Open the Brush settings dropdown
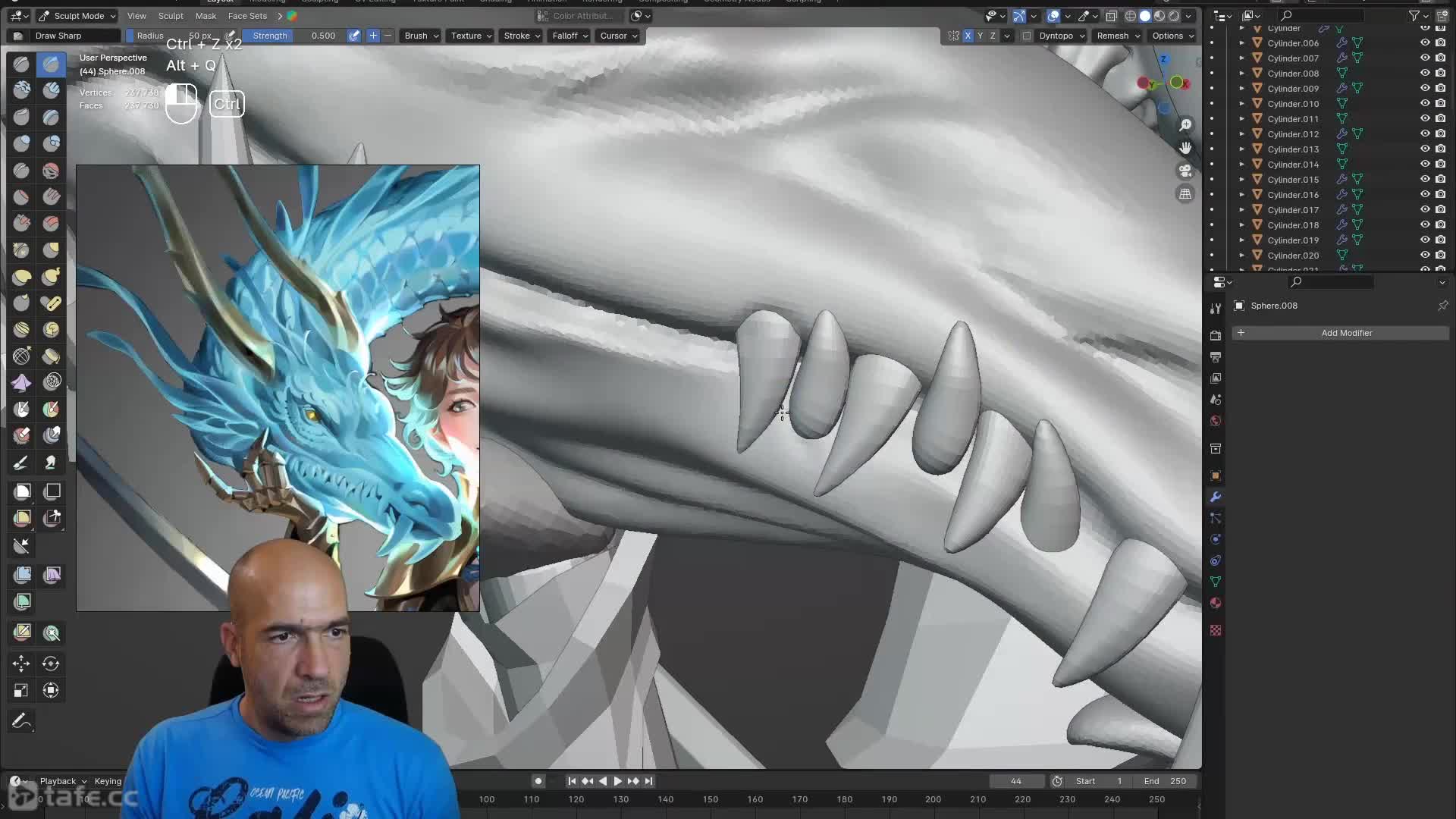Screen dimensions: 1456x819 point(422,36)
